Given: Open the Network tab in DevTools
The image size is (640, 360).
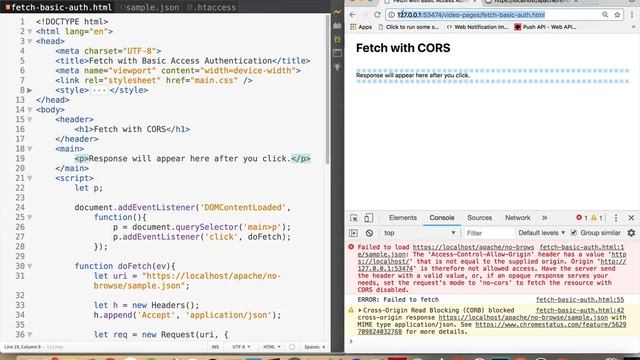Looking at the screenshot, I should pos(518,218).
